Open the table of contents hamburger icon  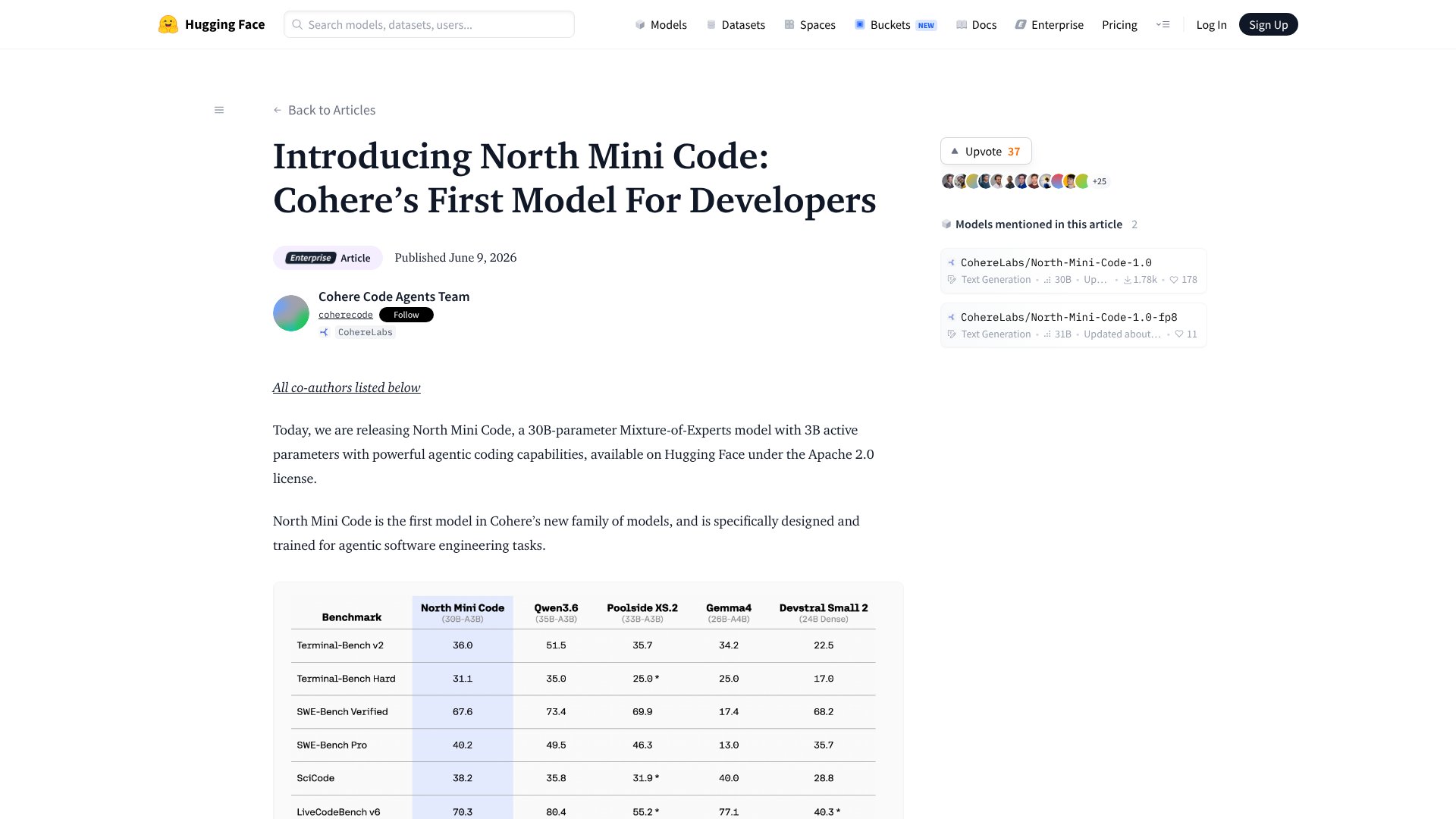pos(219,110)
